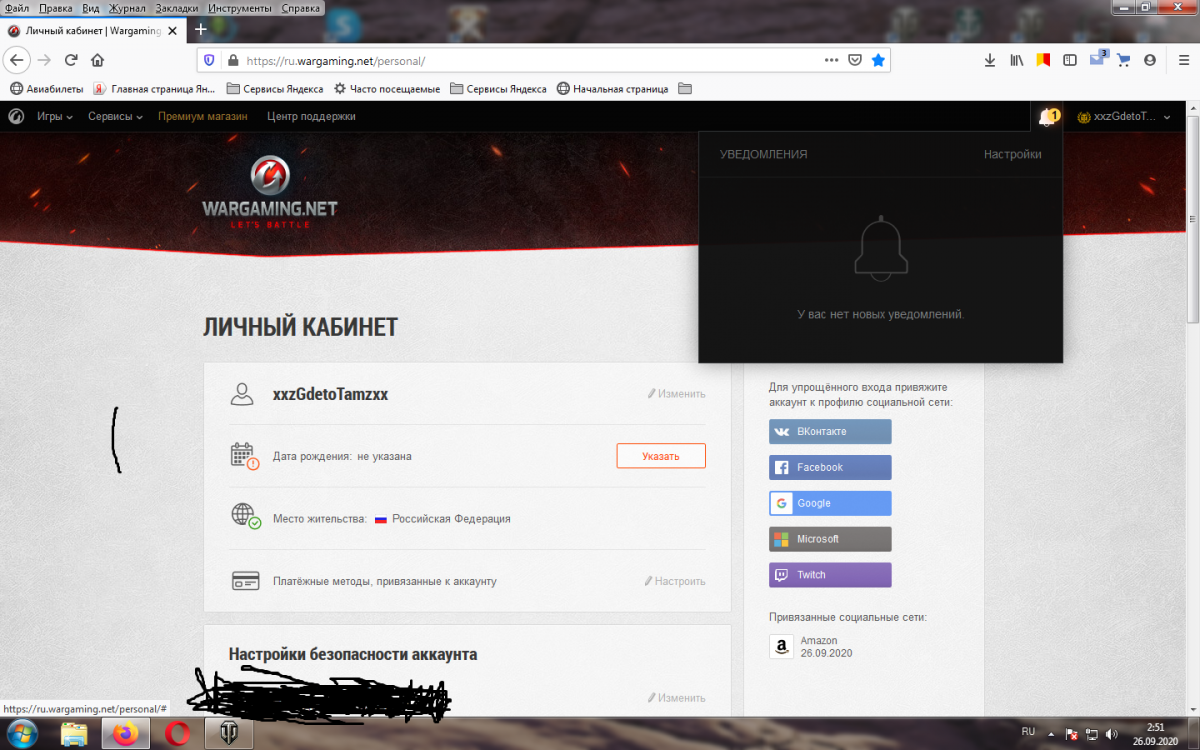
Task: Open page actions three-dots menu
Action: 831,60
